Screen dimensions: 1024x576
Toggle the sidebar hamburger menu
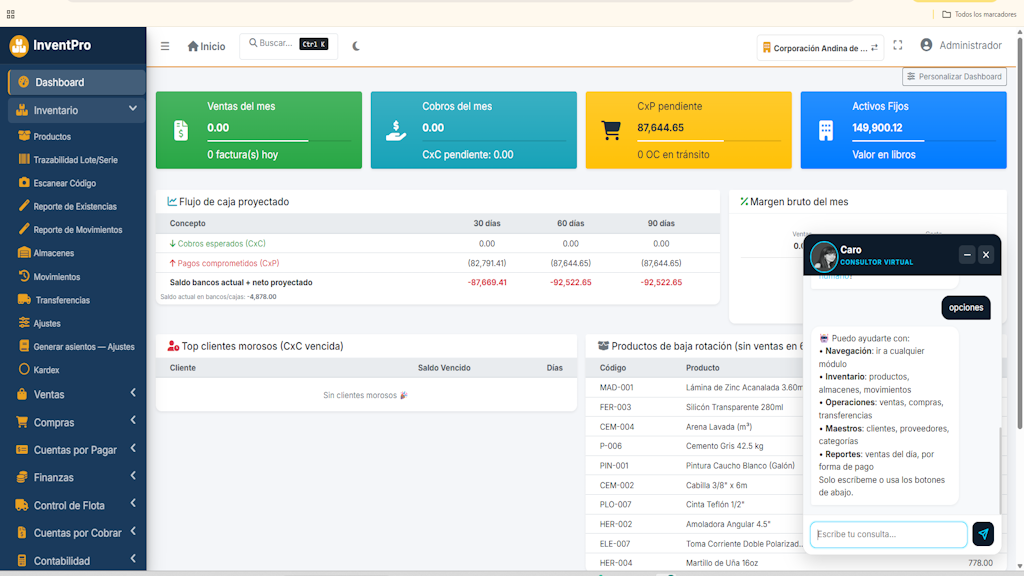click(165, 46)
